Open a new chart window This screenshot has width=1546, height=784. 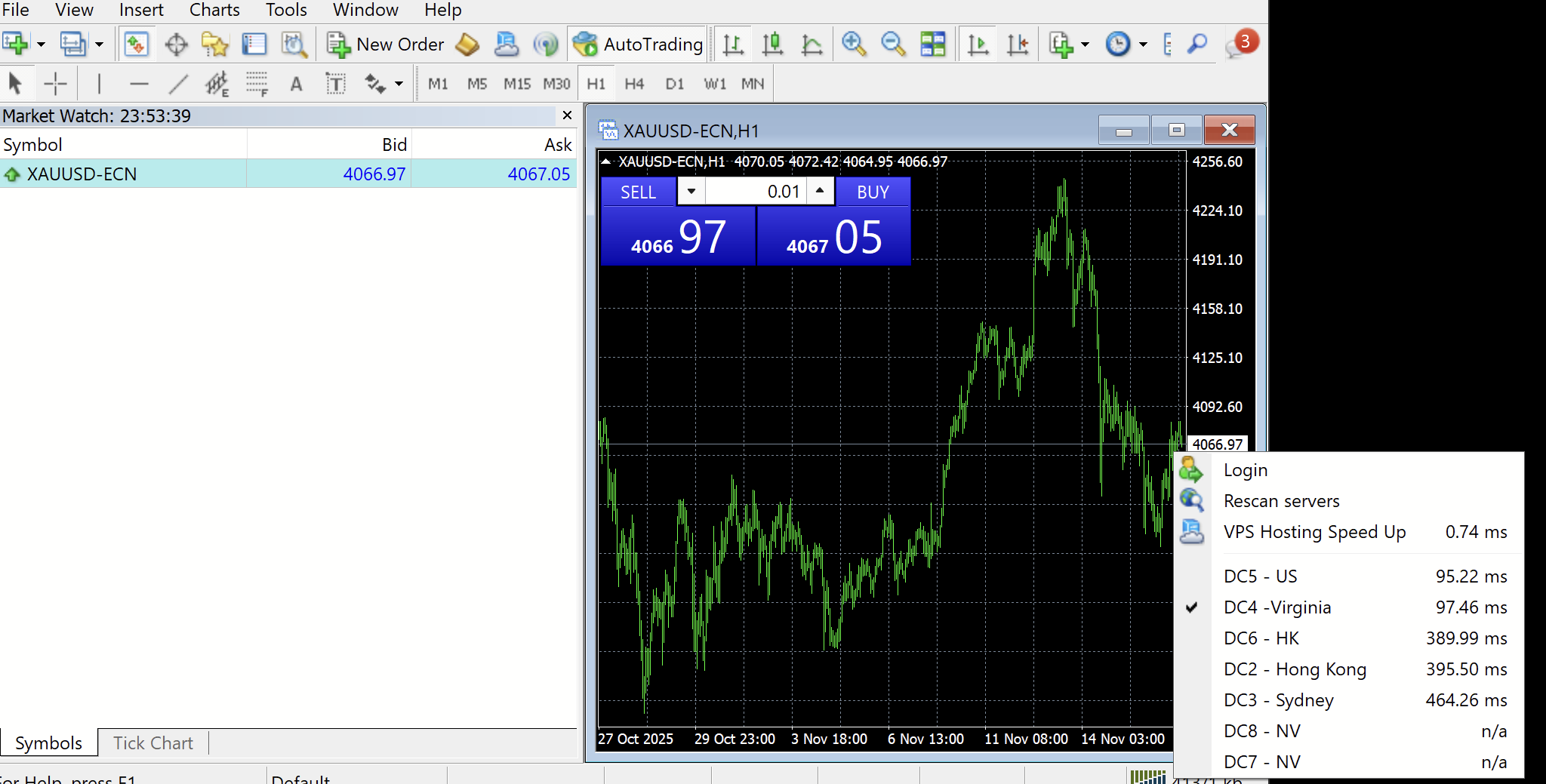pos(15,44)
